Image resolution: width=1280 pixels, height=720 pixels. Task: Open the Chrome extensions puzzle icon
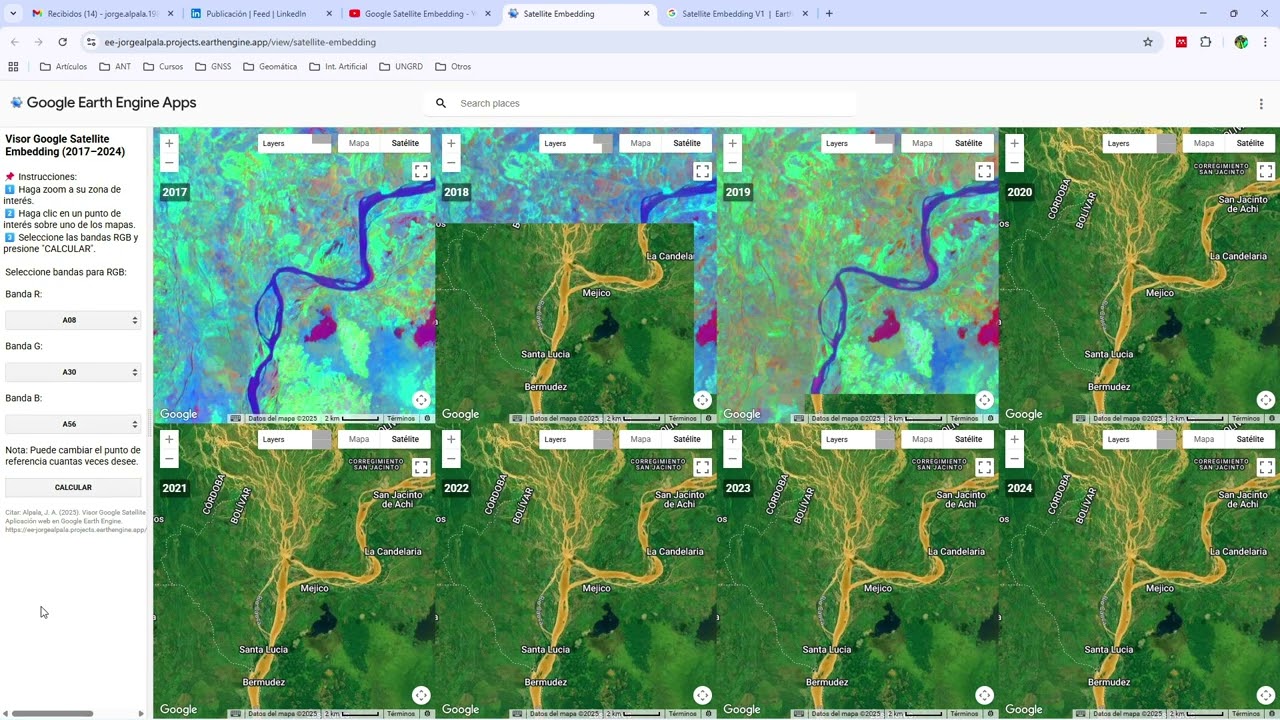(1205, 42)
